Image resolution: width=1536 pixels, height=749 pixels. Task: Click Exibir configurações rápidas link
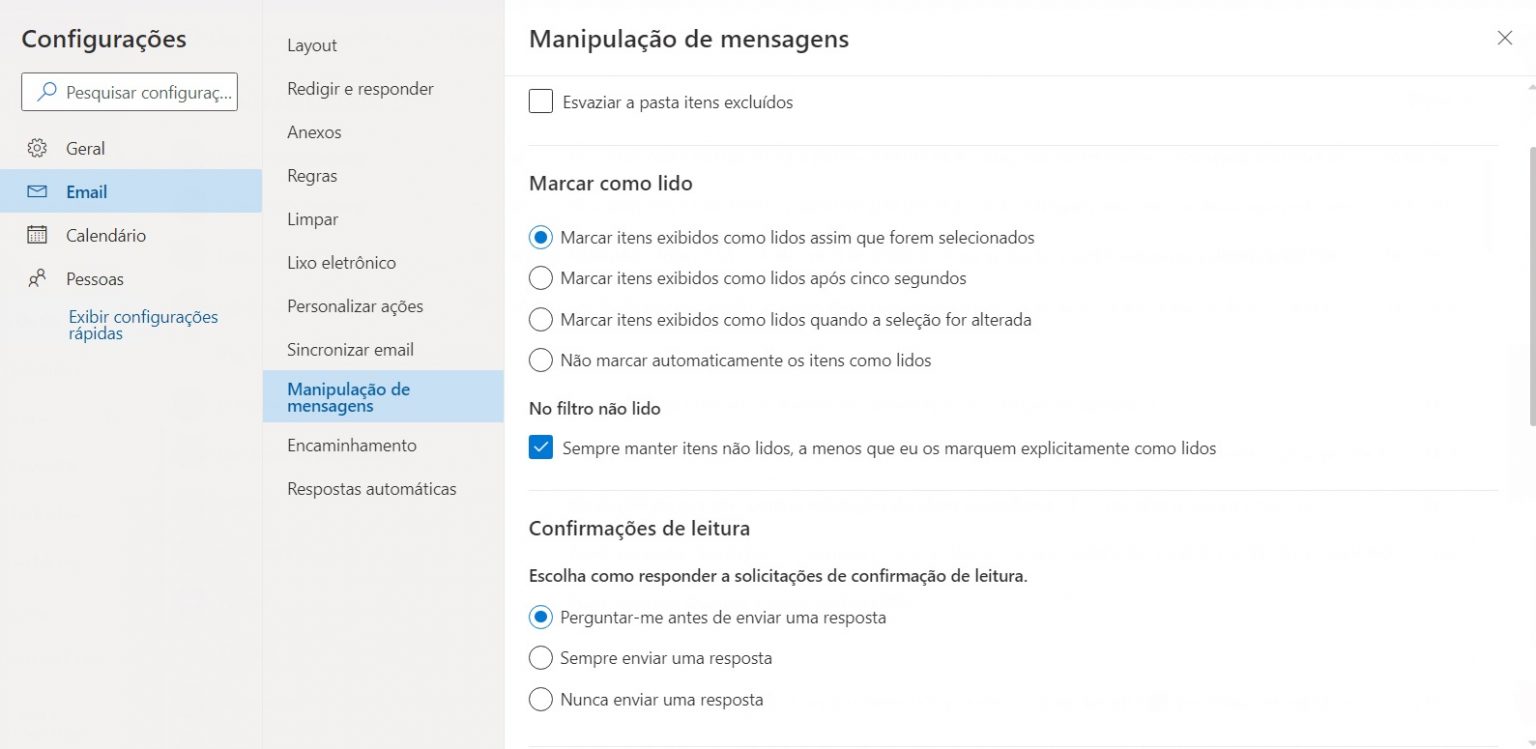coord(143,325)
